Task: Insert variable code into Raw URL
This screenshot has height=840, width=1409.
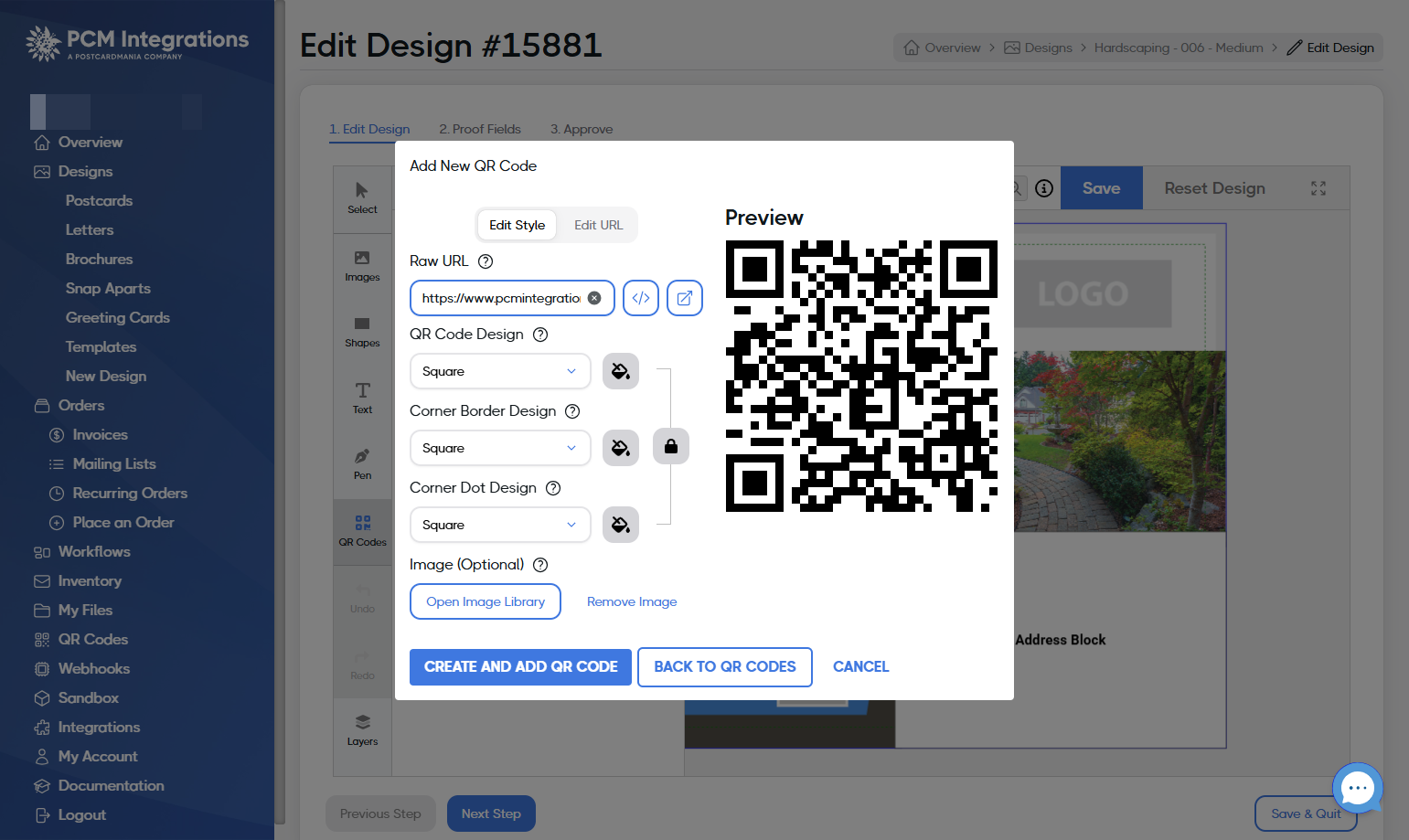Action: pyautogui.click(x=641, y=298)
